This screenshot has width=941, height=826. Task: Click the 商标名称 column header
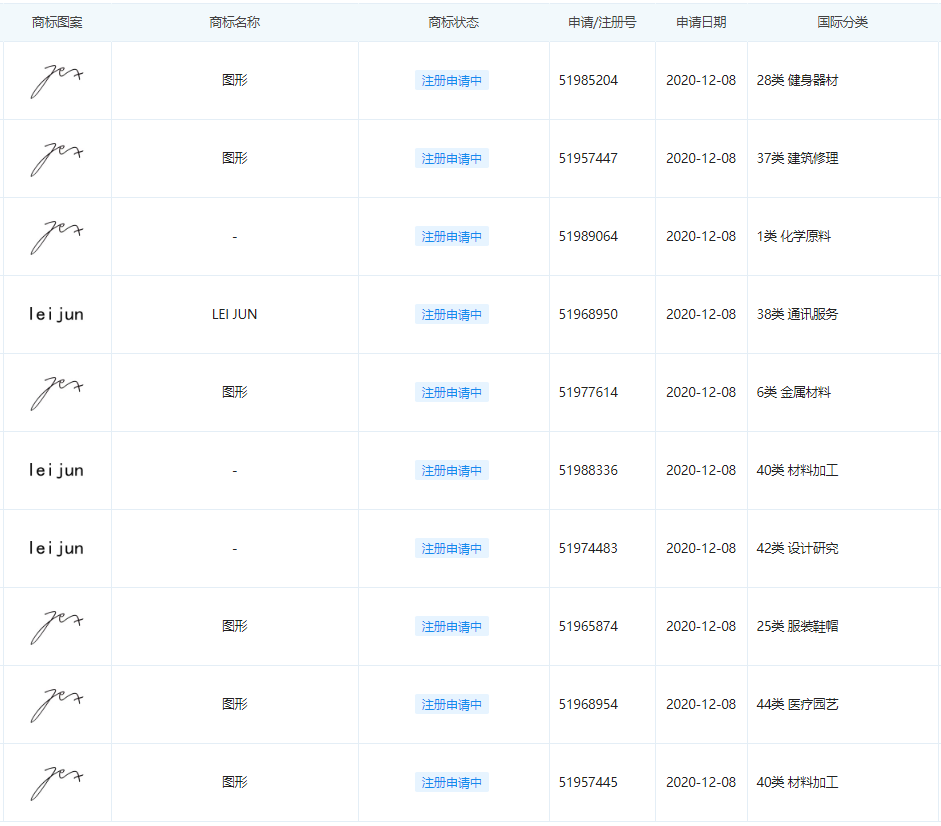coord(235,22)
